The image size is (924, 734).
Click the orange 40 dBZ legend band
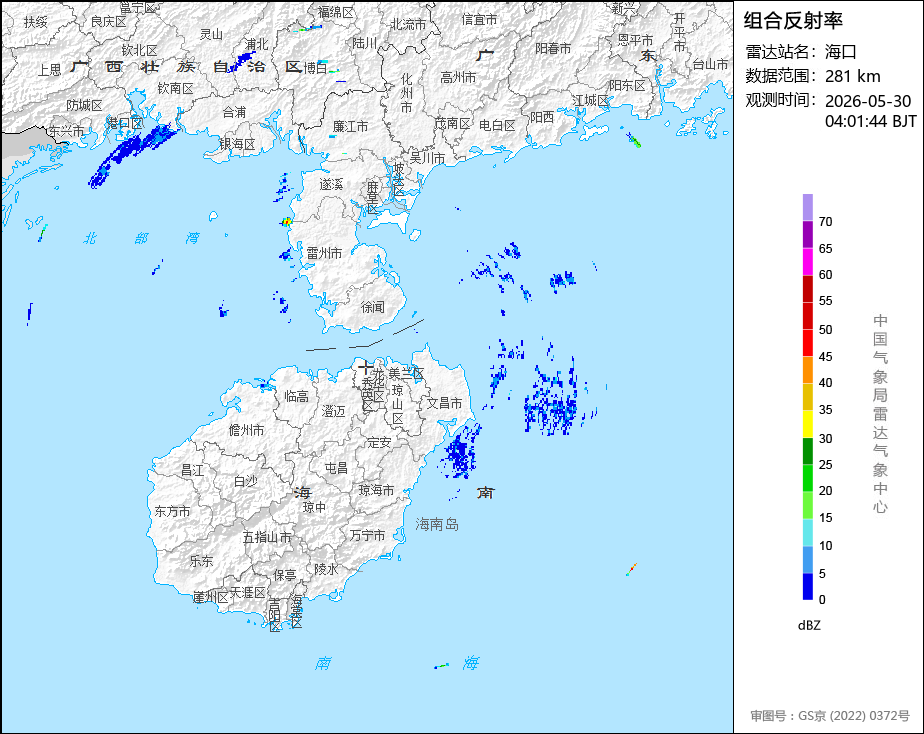pos(807,370)
